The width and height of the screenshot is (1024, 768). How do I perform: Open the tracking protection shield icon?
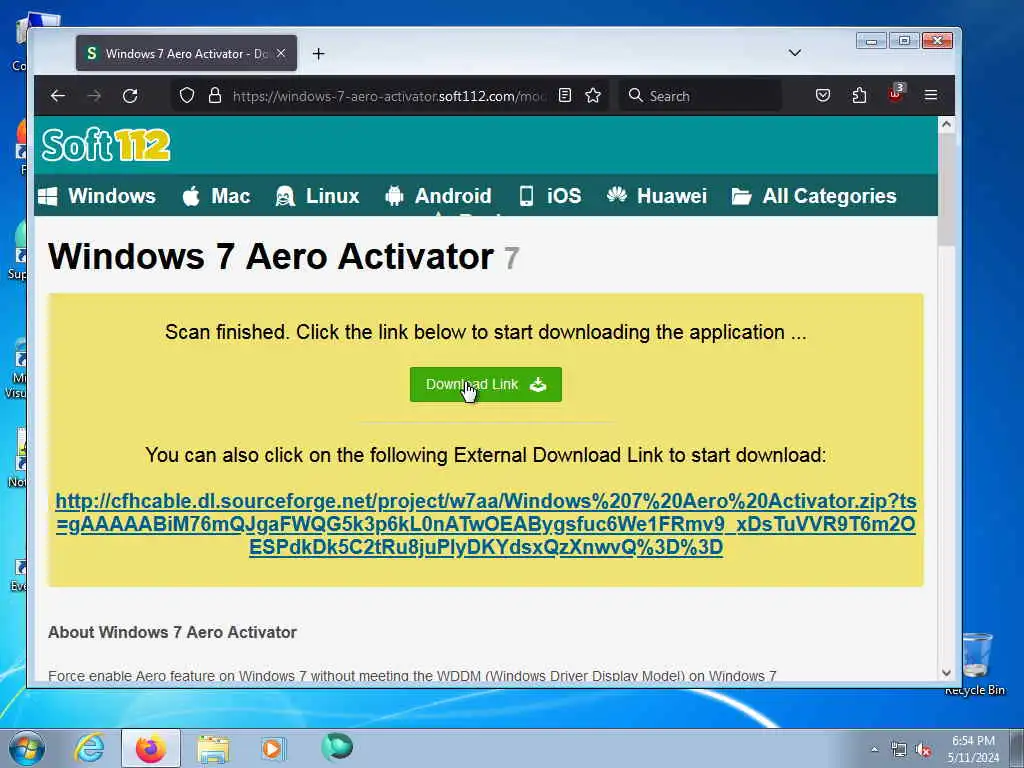(x=187, y=96)
